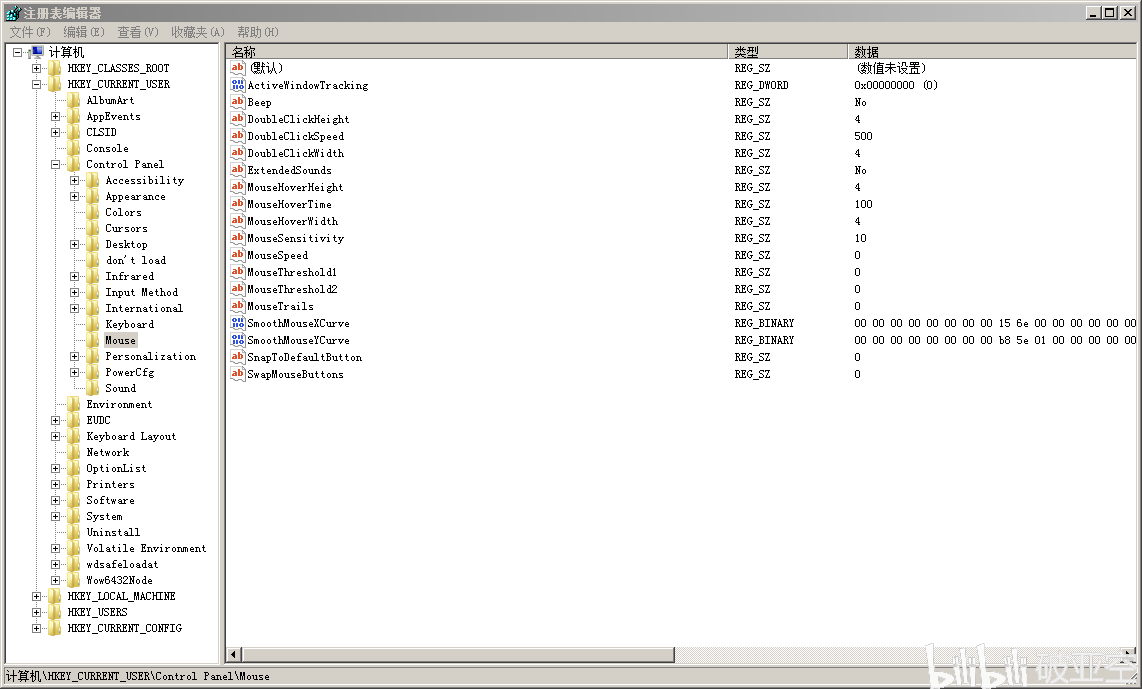Screen dimensions: 1142x689
Task: Expand the Accessibility key node
Action: coord(74,181)
